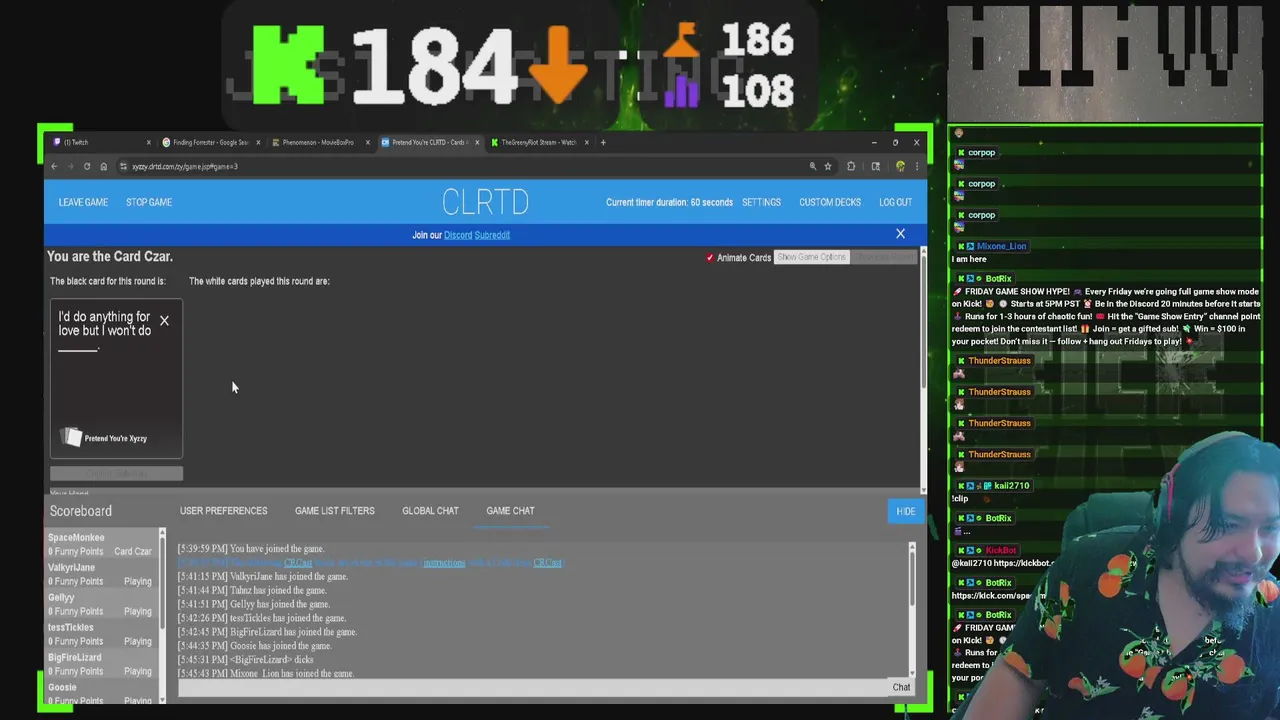Click "Current timer duration: 60 seconds" text
This screenshot has width=1280, height=720.
pyautogui.click(x=669, y=202)
